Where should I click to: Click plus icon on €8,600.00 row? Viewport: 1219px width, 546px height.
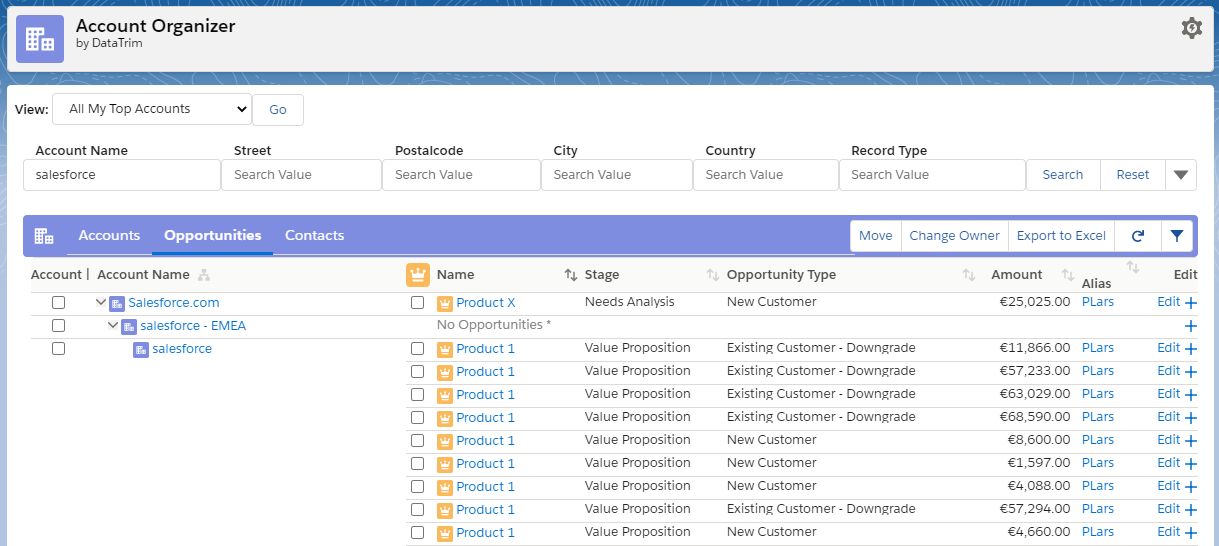(x=1190, y=441)
